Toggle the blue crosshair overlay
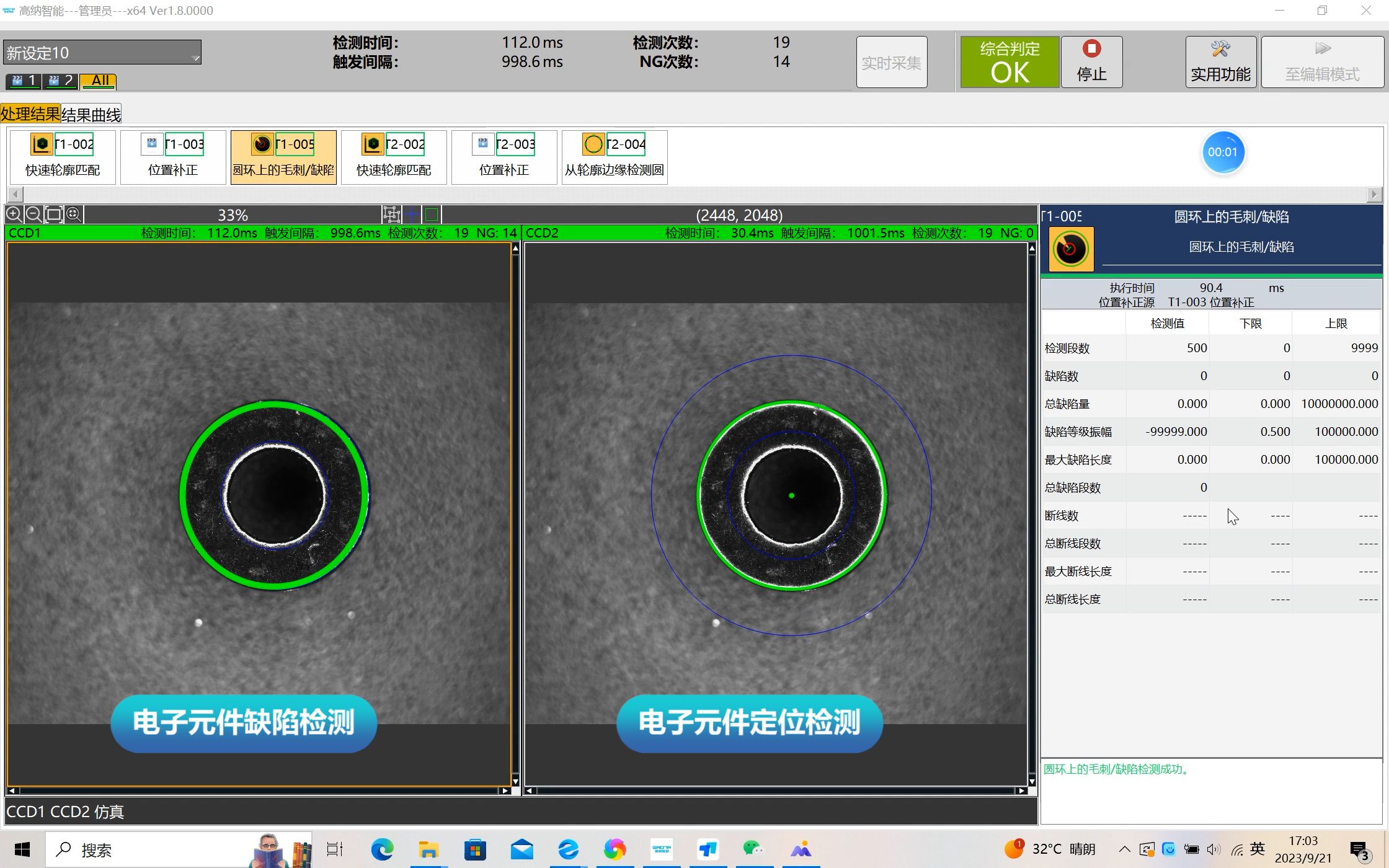This screenshot has width=1389, height=868. [412, 215]
